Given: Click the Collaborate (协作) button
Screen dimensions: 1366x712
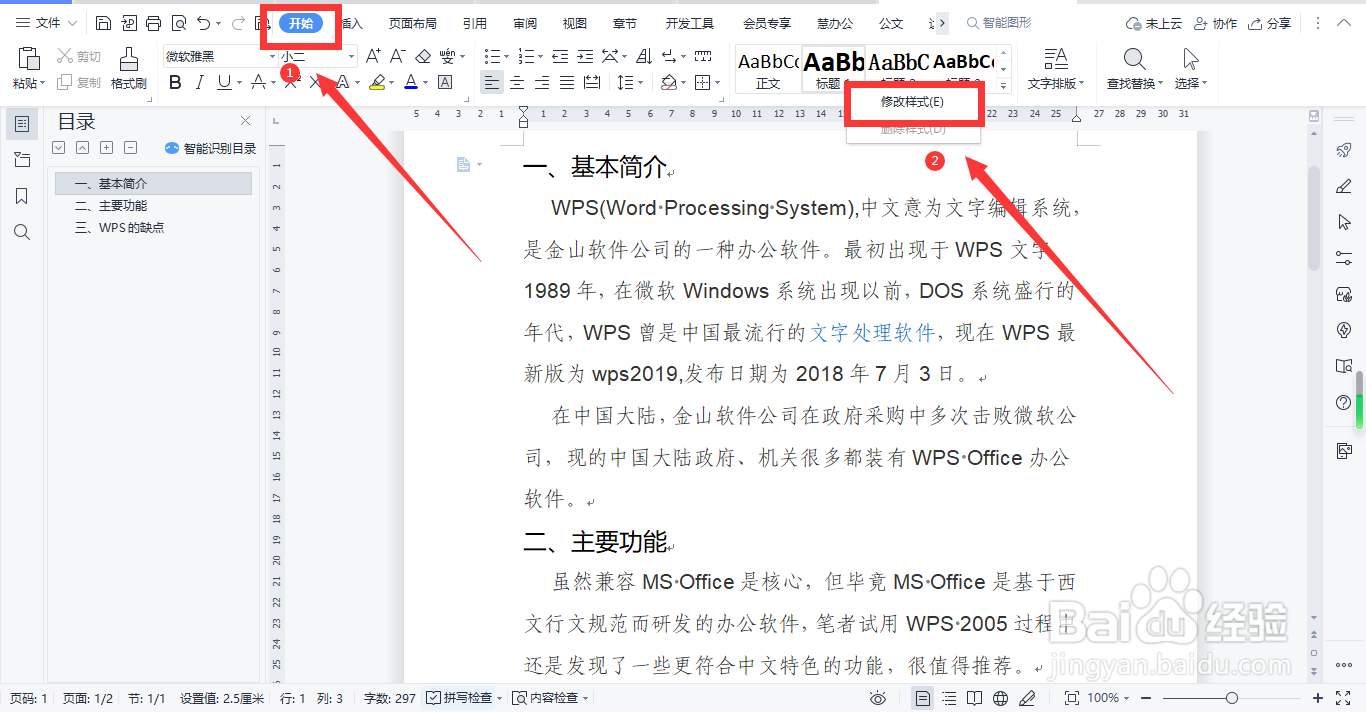Looking at the screenshot, I should click(1216, 23).
